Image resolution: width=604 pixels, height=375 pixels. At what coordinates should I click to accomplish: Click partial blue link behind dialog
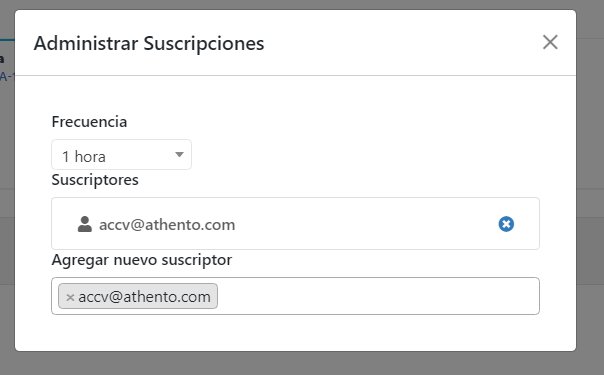tap(6, 76)
